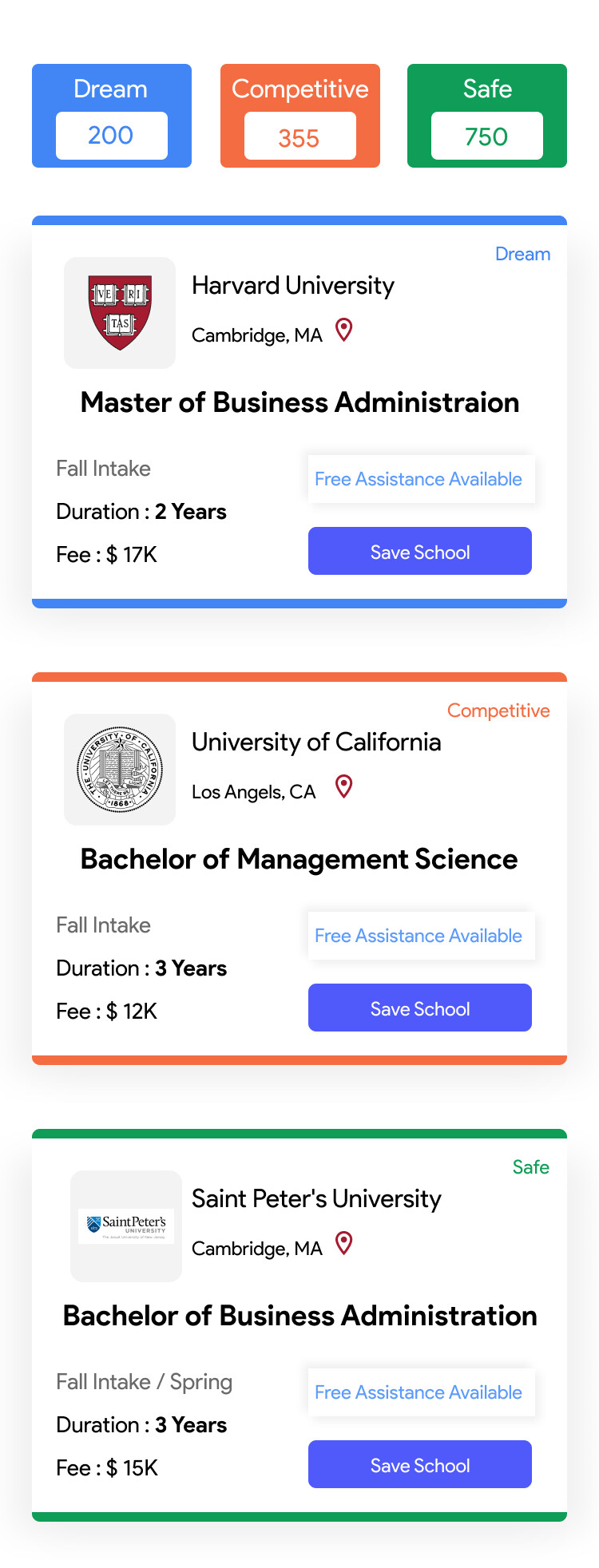Open Master of Business Administraion program title

299,402
